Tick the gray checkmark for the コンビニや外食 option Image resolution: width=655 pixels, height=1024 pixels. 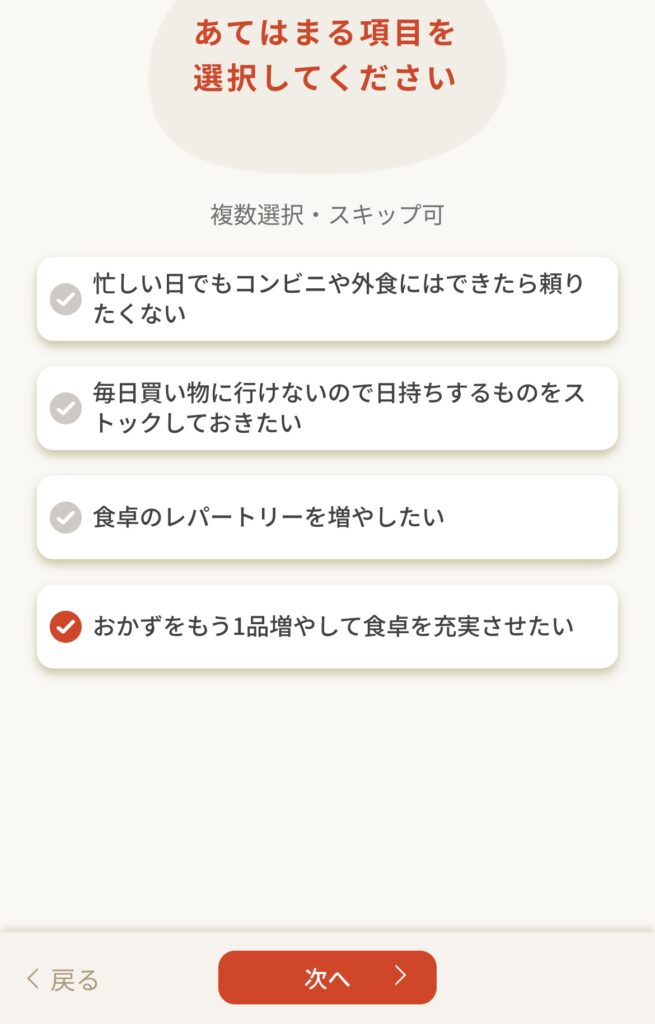pos(66,299)
